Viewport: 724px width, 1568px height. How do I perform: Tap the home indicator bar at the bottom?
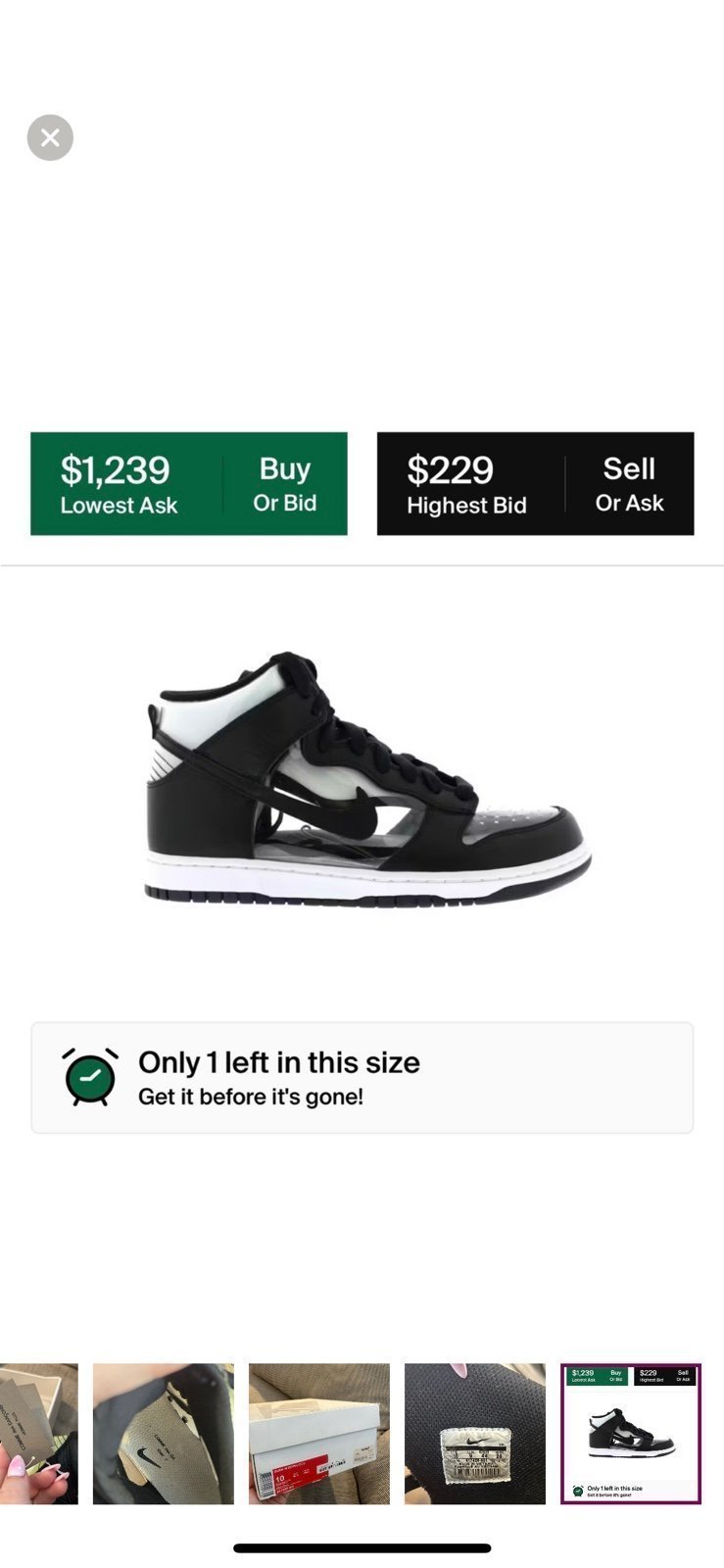pos(362,1548)
